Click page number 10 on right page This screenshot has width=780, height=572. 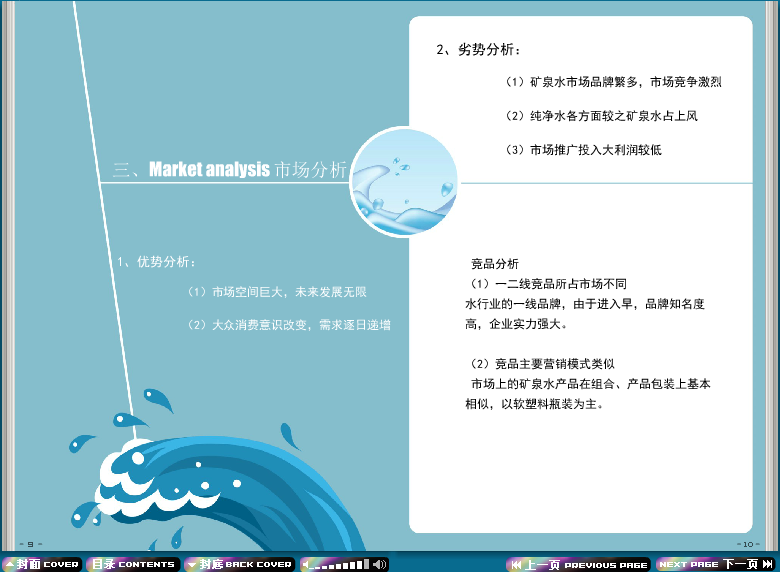point(747,543)
